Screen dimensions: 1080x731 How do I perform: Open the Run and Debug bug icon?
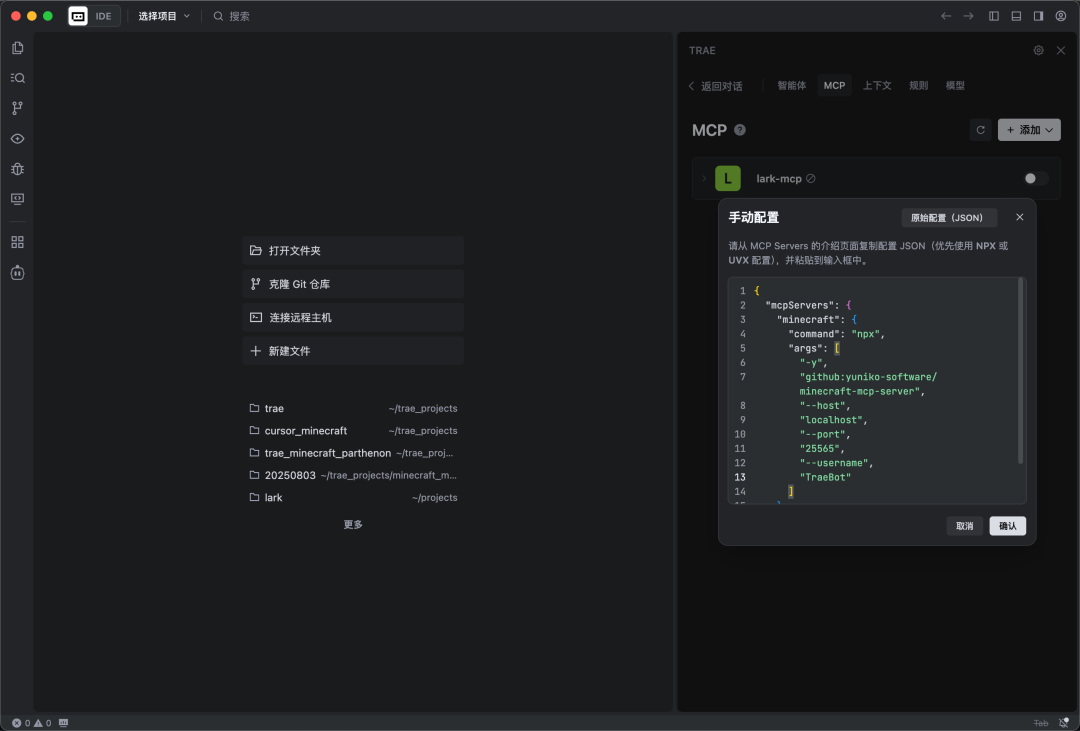pos(17,169)
